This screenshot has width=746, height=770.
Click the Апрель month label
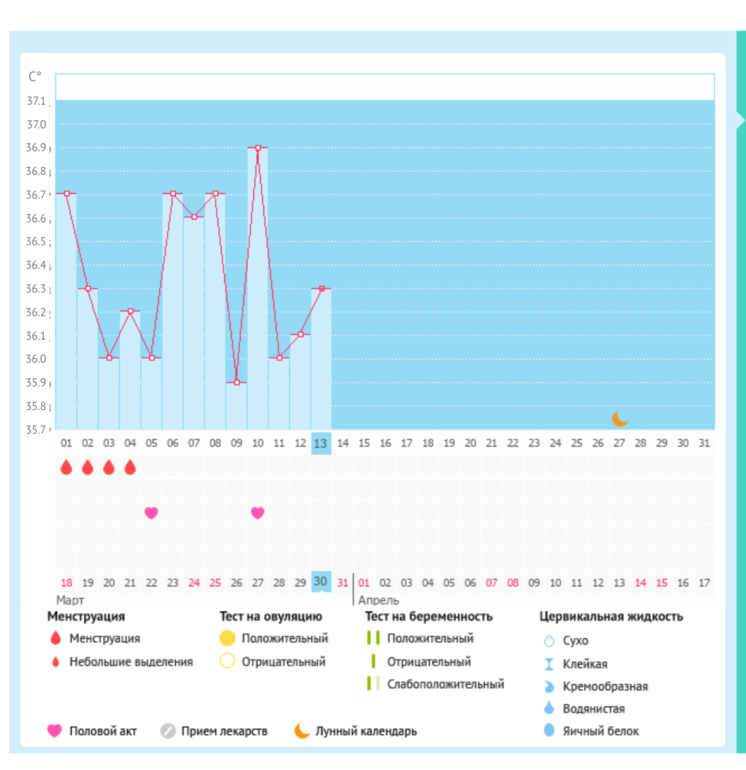(x=378, y=601)
